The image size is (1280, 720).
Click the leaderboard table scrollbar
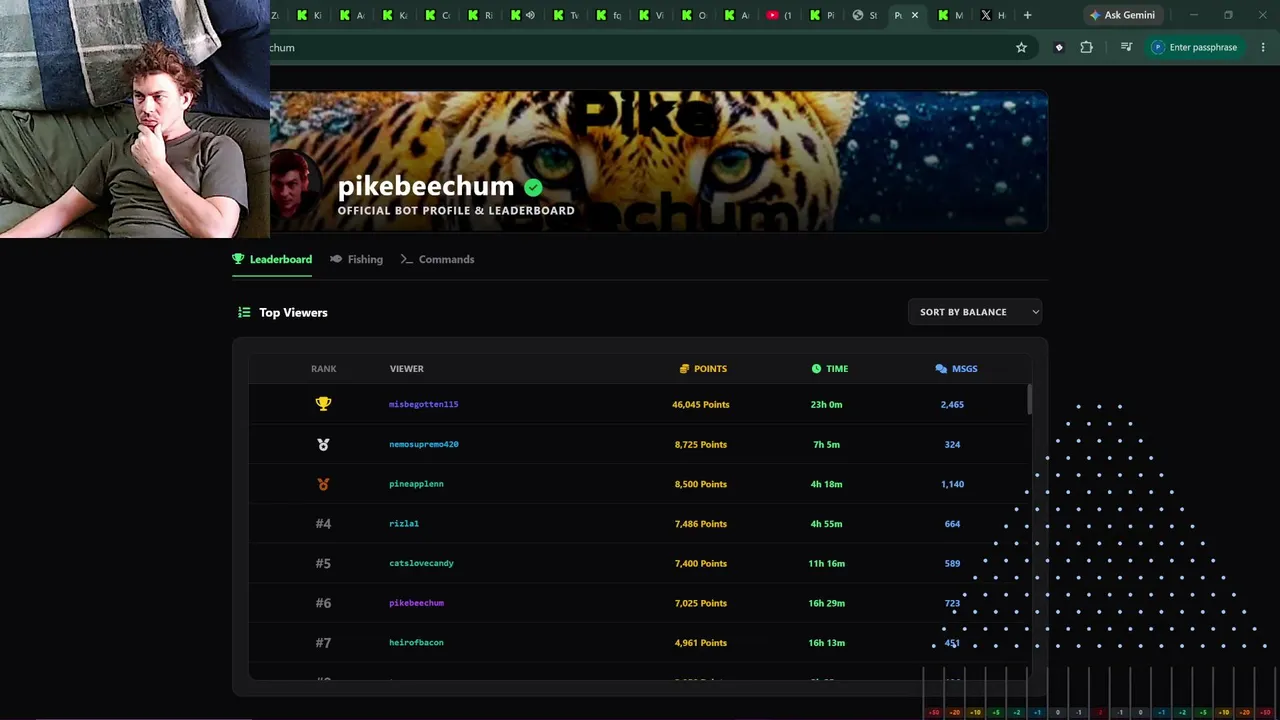point(1029,399)
